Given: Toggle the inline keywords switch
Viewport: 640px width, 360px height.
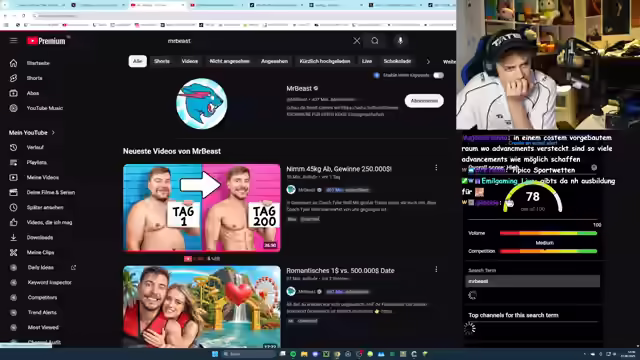Looking at the screenshot, I should tap(438, 75).
